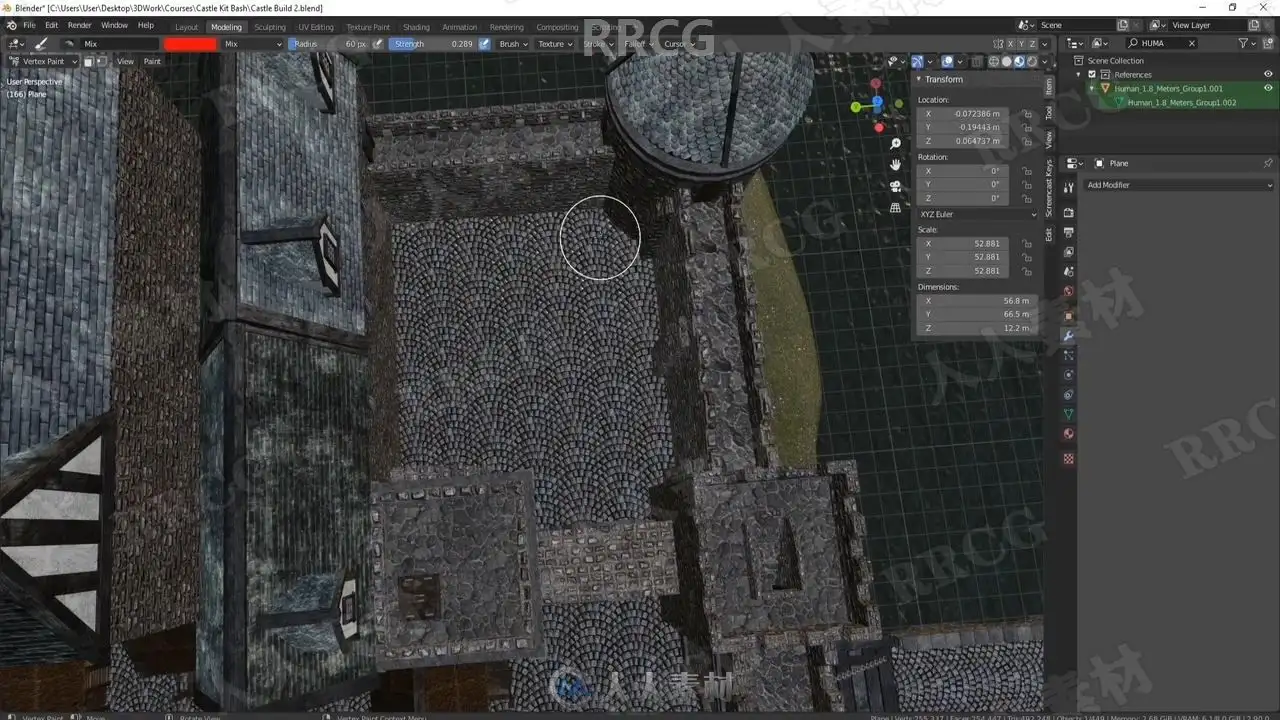Open Particles properties icon
Screen dimensions: 1280x720
(x=1068, y=355)
